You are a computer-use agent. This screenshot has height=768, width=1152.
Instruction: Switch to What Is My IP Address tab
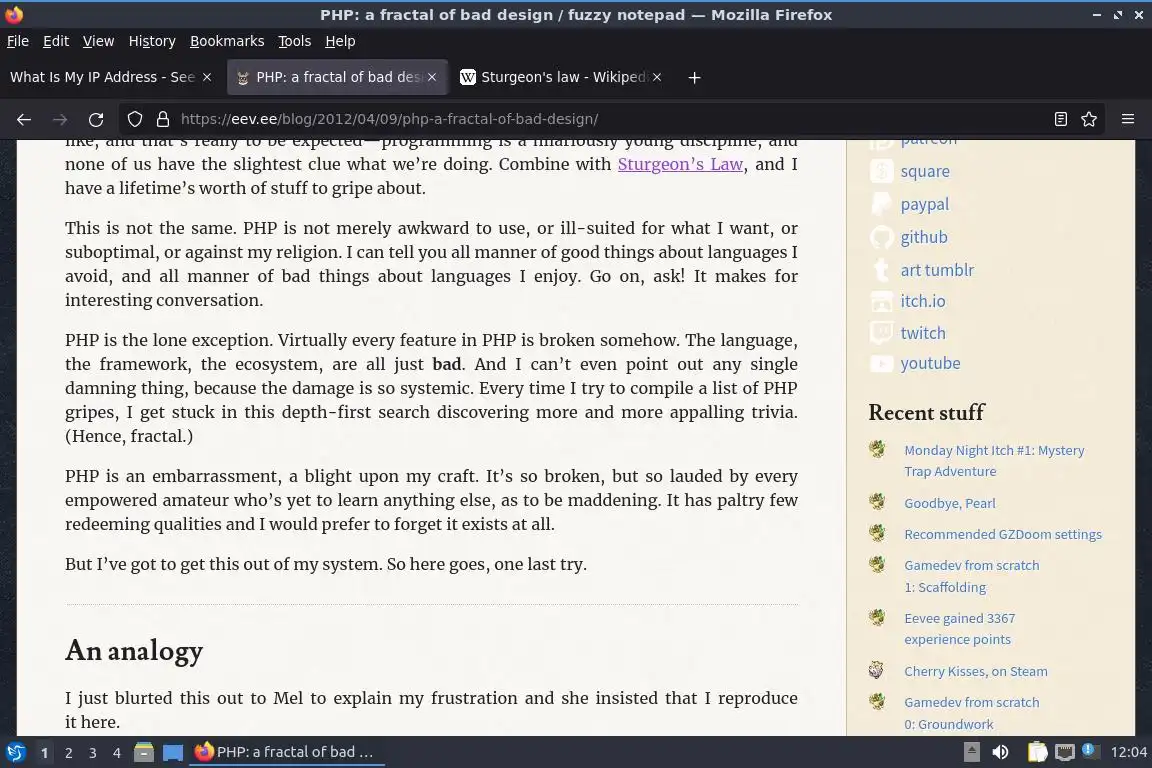pos(103,77)
